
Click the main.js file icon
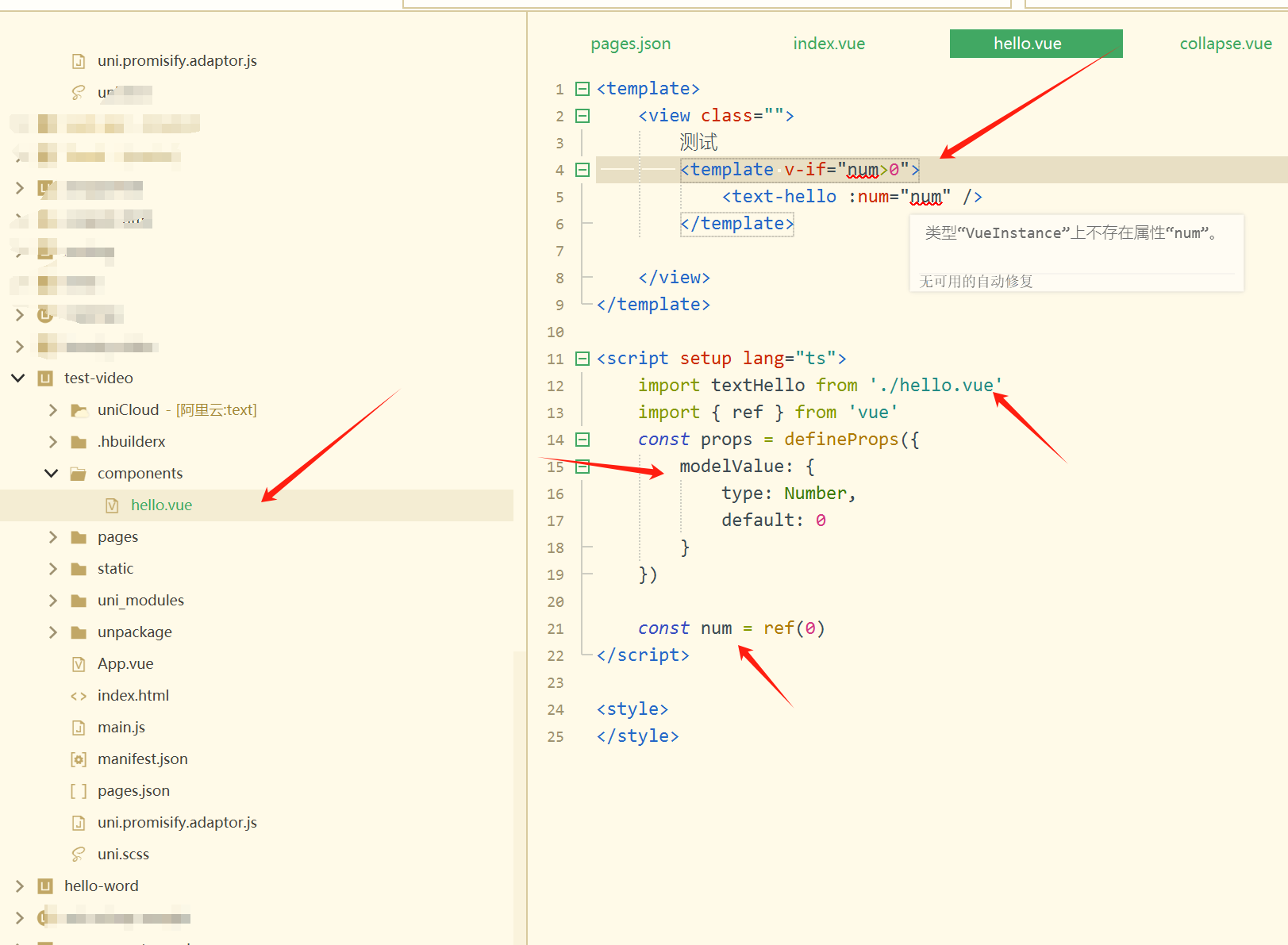click(x=79, y=727)
